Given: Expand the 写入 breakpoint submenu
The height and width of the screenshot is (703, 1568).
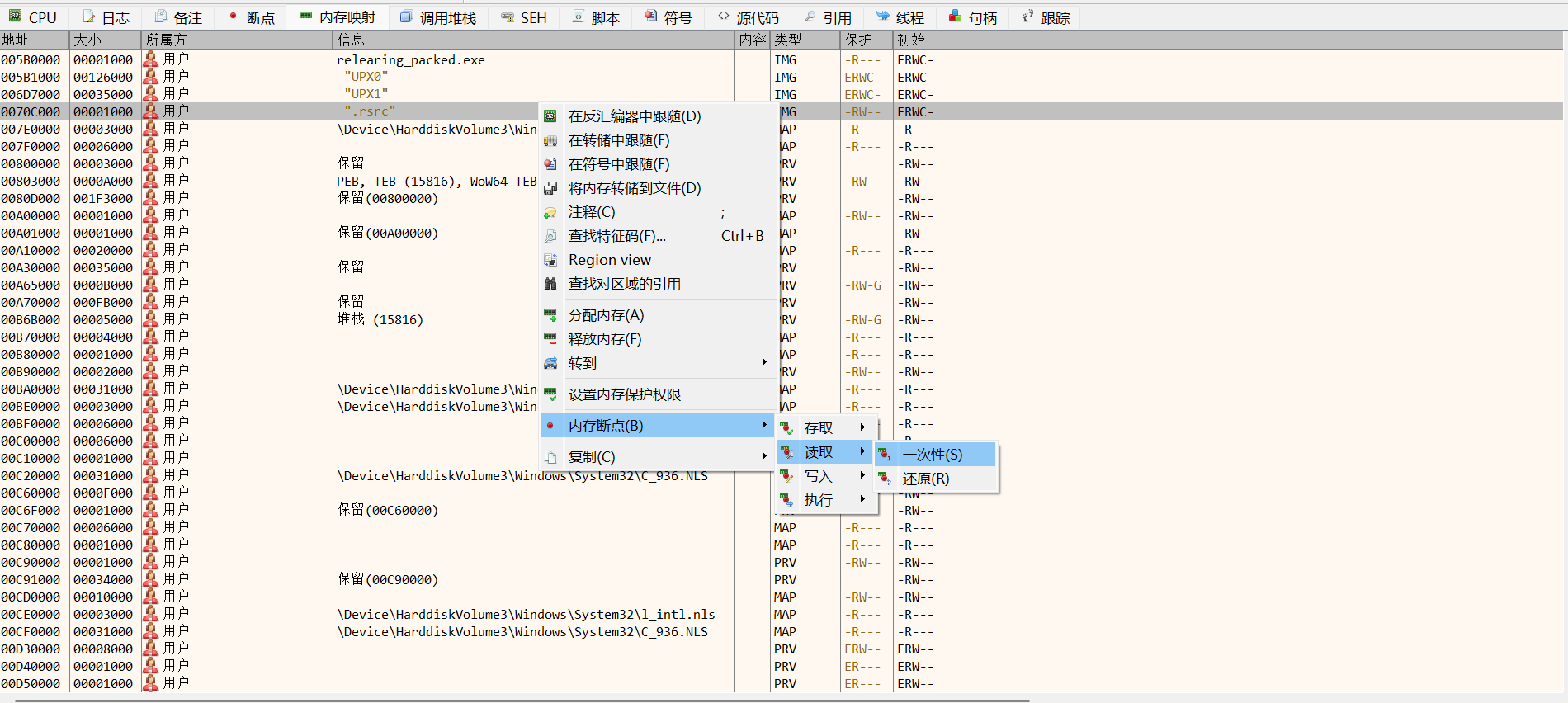Looking at the screenshot, I should tap(862, 476).
